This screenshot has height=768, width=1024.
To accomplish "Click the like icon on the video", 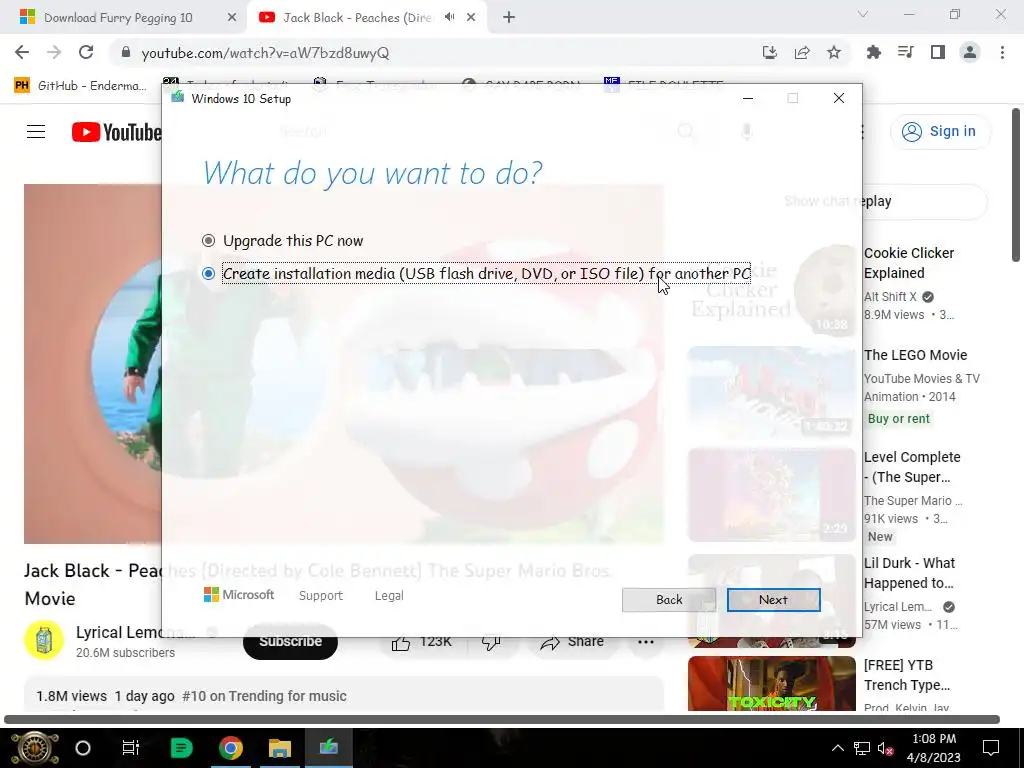I will (x=401, y=644).
